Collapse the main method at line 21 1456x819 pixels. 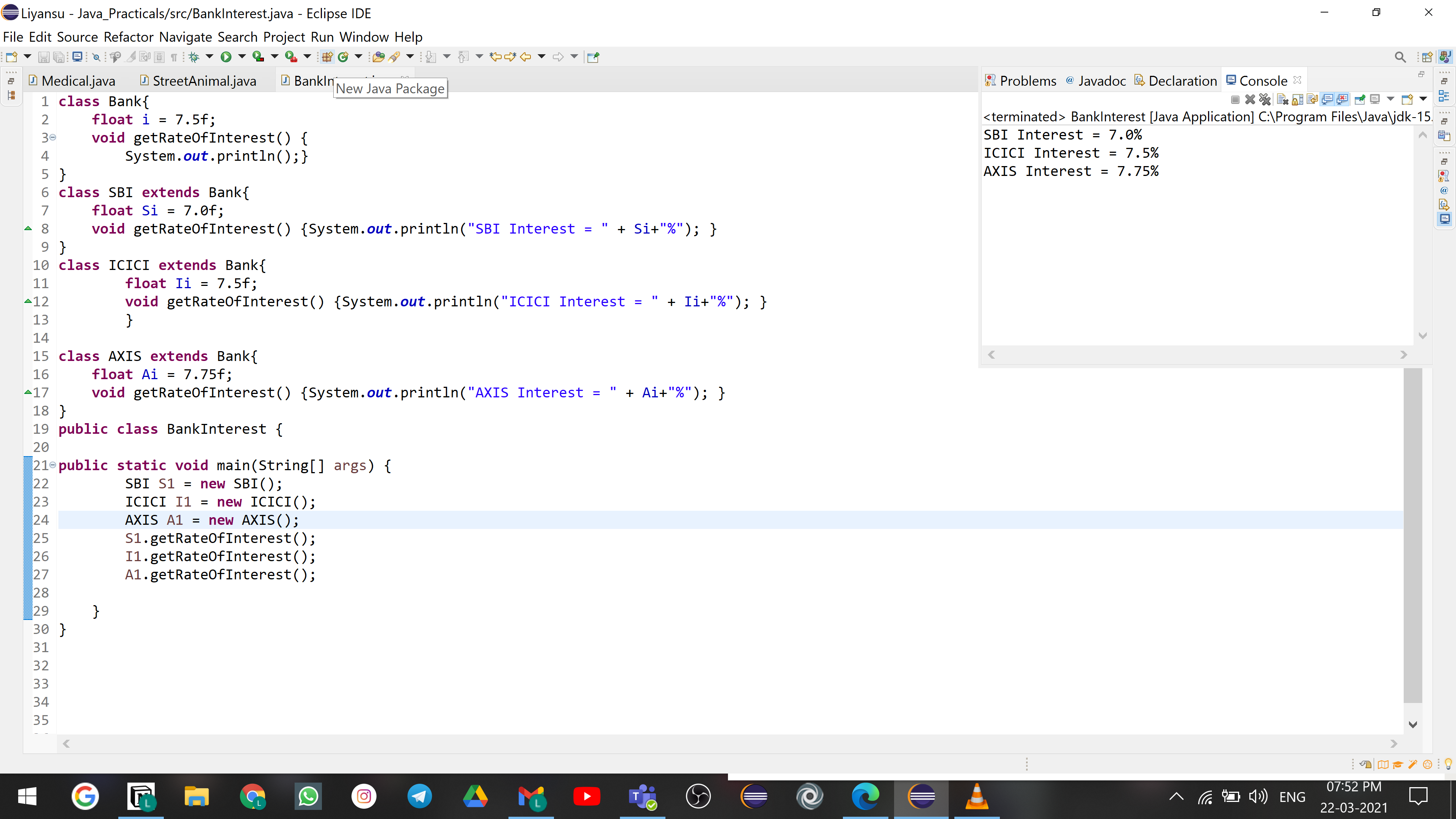click(x=53, y=464)
